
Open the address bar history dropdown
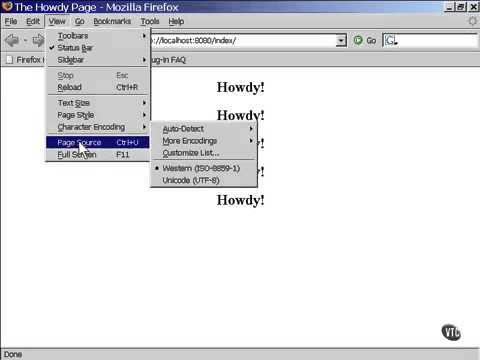[341, 40]
